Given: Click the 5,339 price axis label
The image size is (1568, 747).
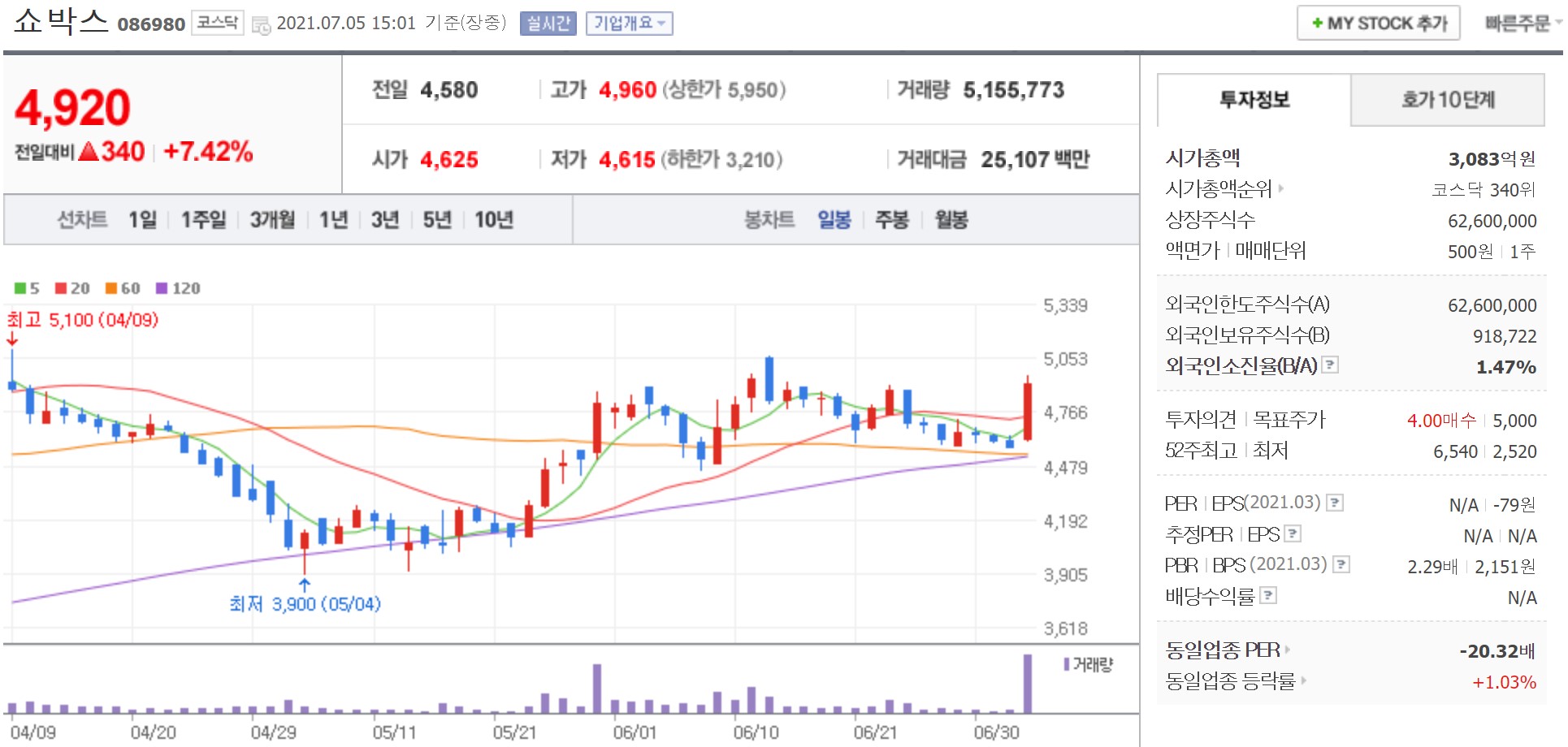Looking at the screenshot, I should coord(1065,305).
